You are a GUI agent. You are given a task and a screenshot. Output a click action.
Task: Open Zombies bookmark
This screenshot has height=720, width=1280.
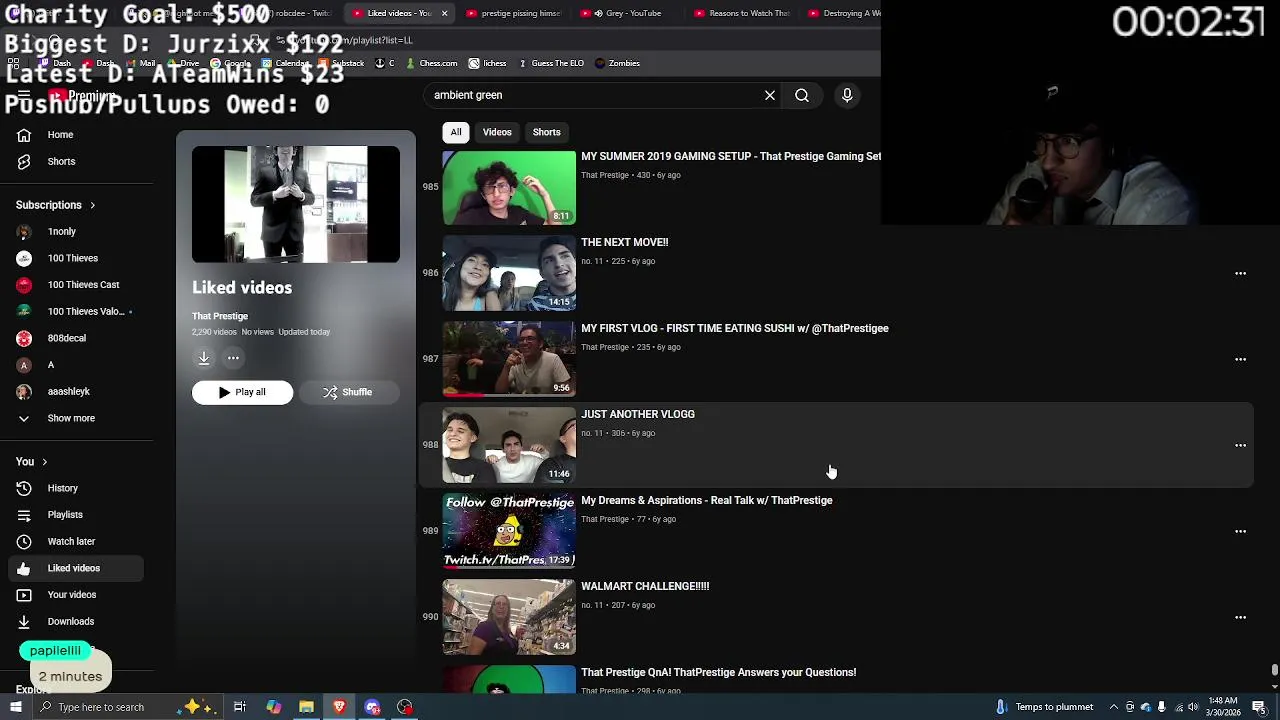pyautogui.click(x=617, y=63)
